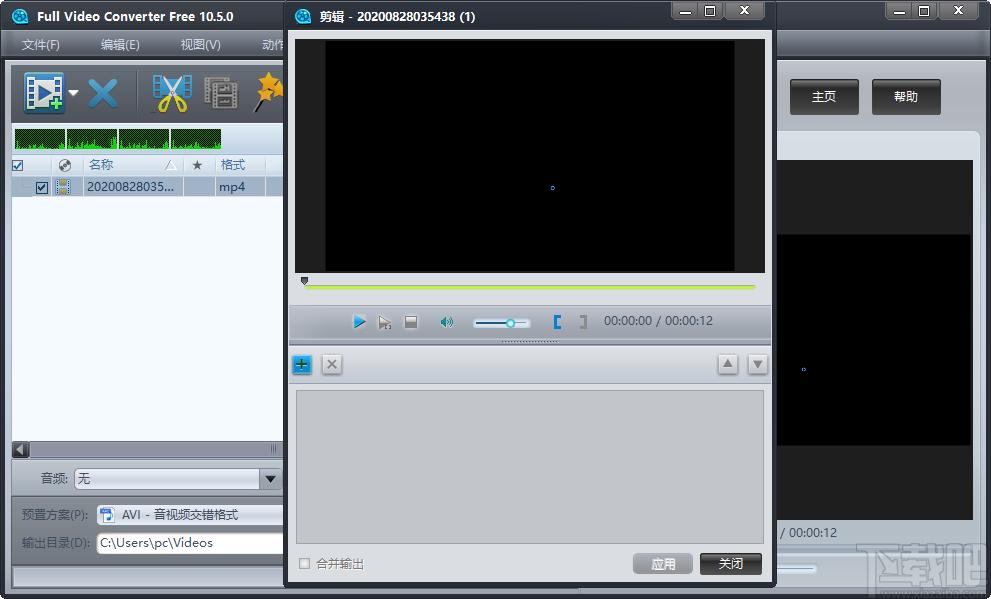Image resolution: width=991 pixels, height=599 pixels.
Task: Play the clip in editor window
Action: click(x=359, y=322)
